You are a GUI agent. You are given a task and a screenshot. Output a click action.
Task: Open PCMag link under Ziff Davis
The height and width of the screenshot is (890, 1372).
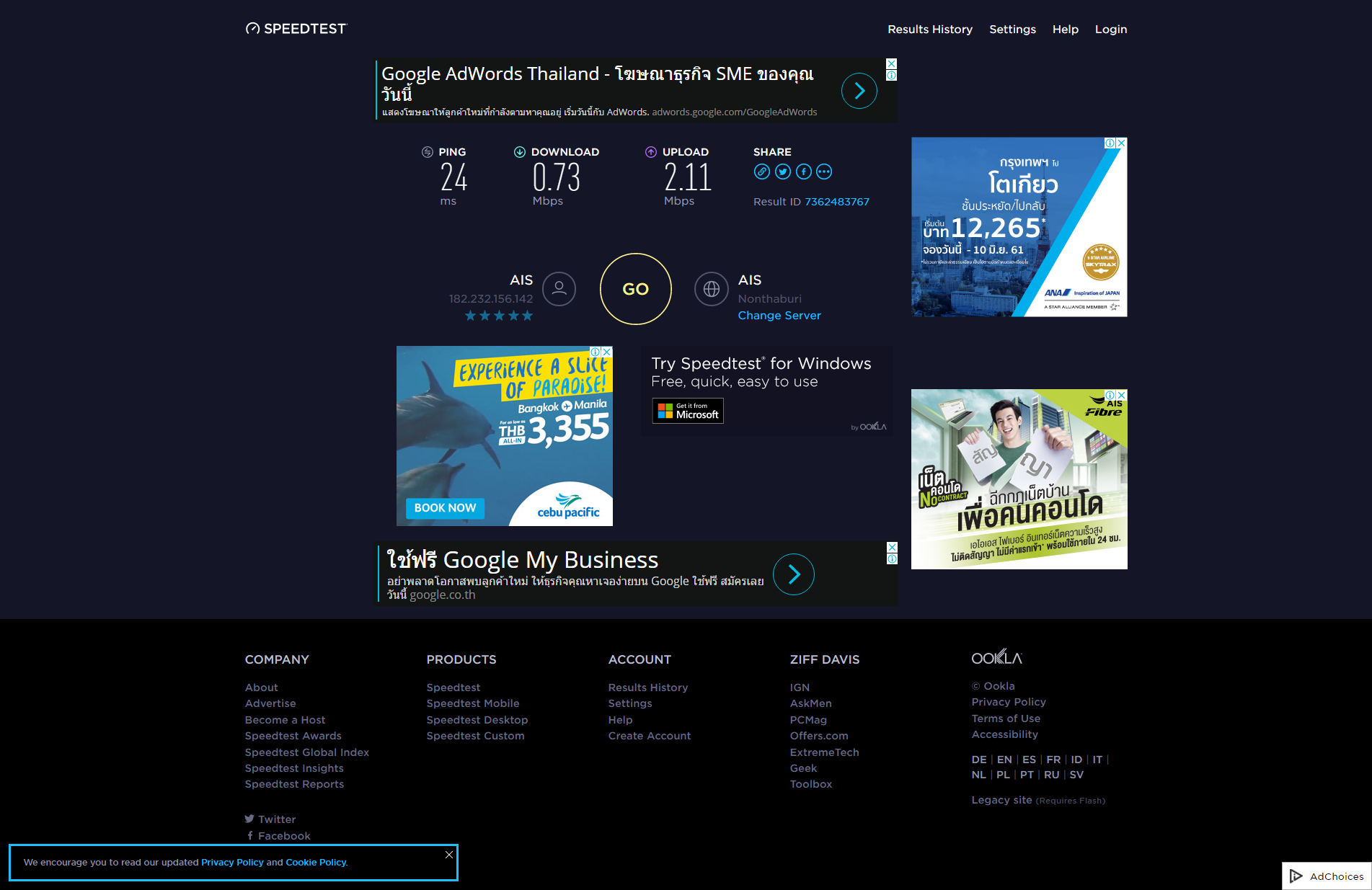click(808, 720)
